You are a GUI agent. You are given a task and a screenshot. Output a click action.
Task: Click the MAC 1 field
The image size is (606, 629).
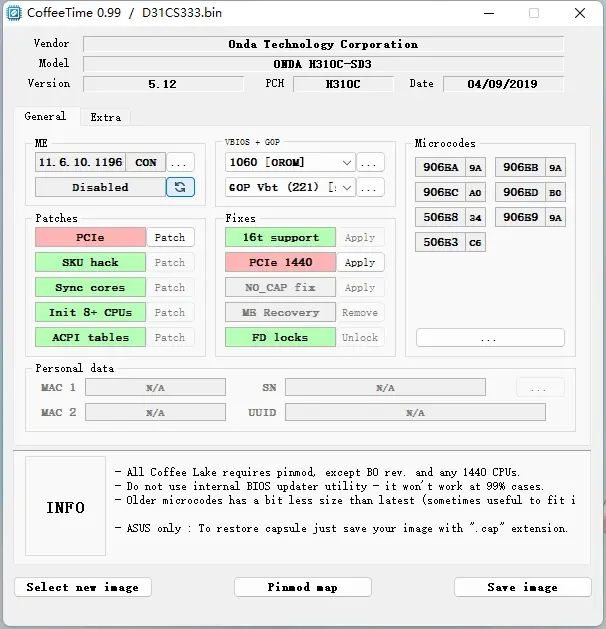coord(155,388)
